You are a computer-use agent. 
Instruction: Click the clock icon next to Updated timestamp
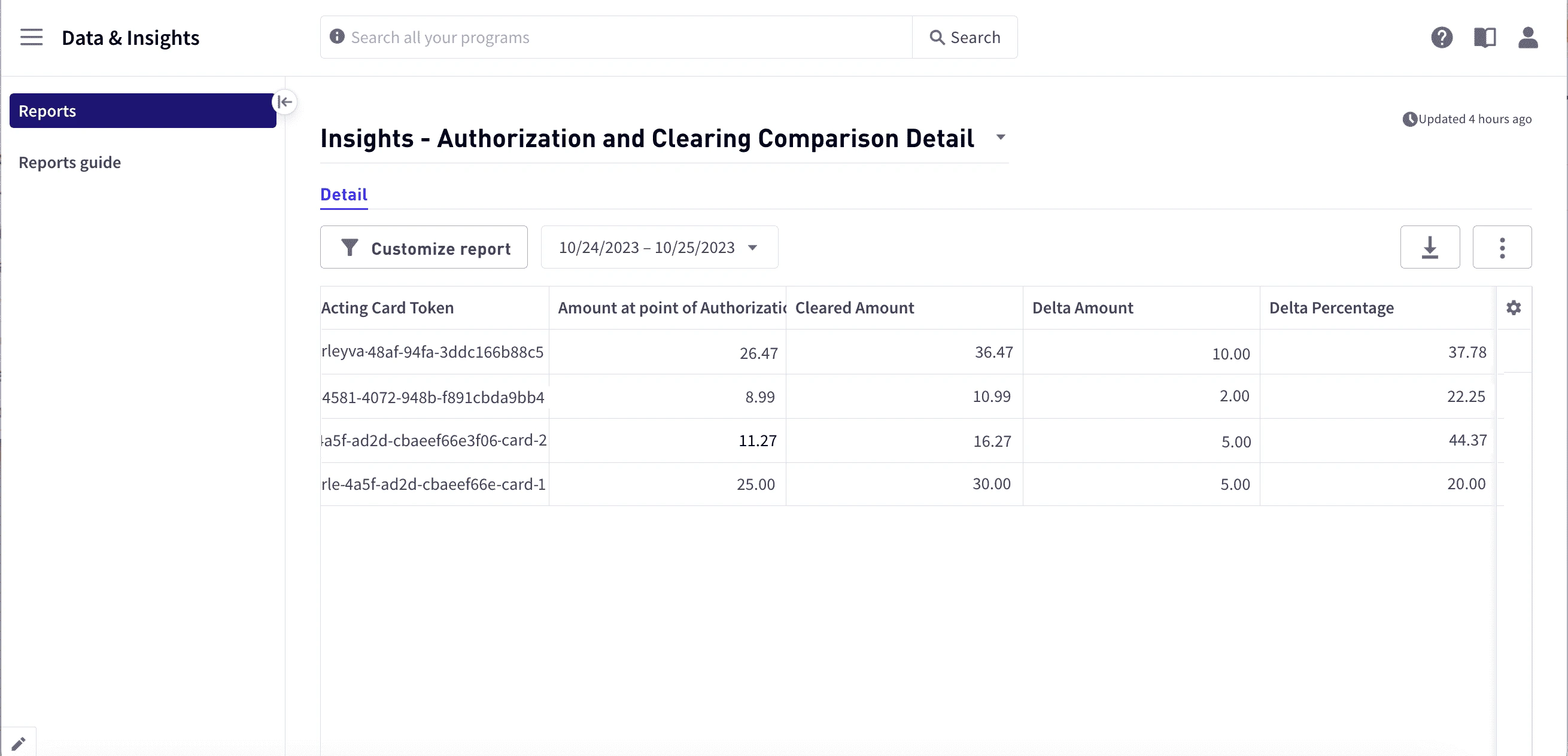point(1410,118)
